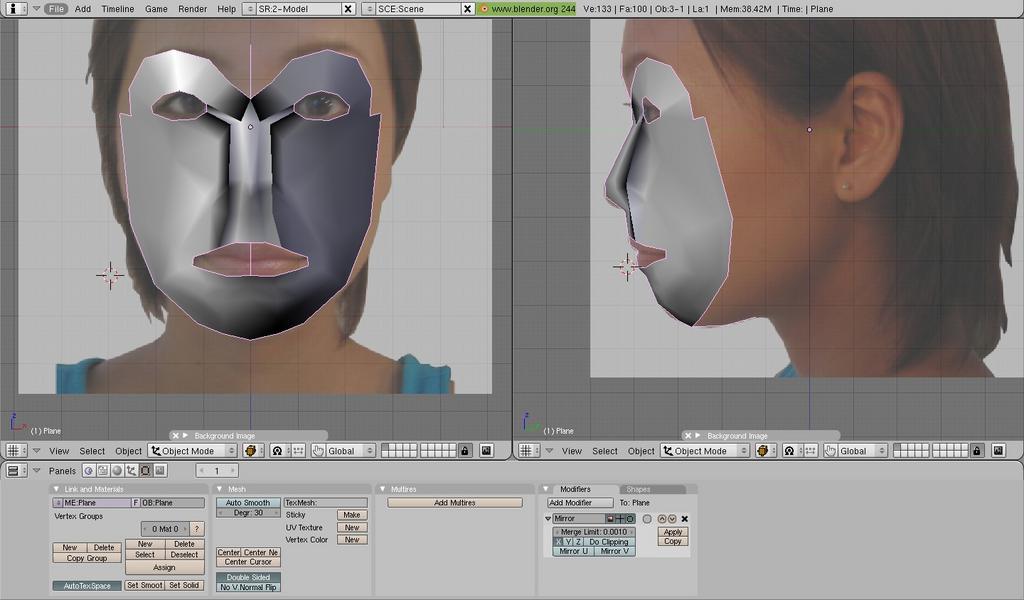The image size is (1024, 600).
Task: Collapse Background Image panel in right viewport
Action: click(697, 435)
